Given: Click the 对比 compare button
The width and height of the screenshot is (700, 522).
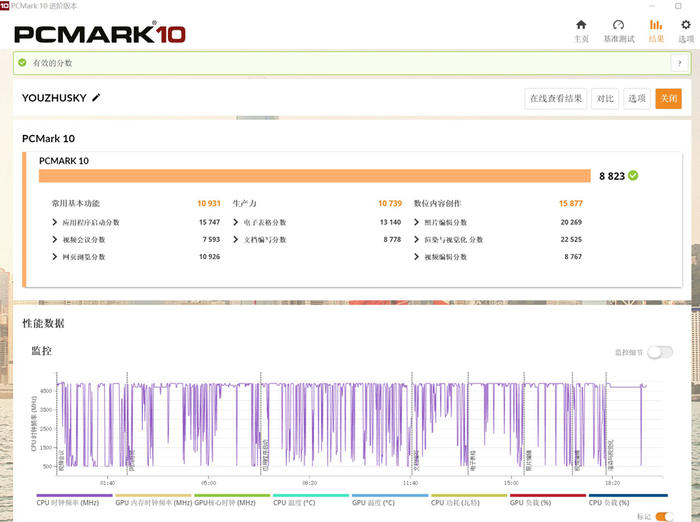Looking at the screenshot, I should tap(605, 98).
